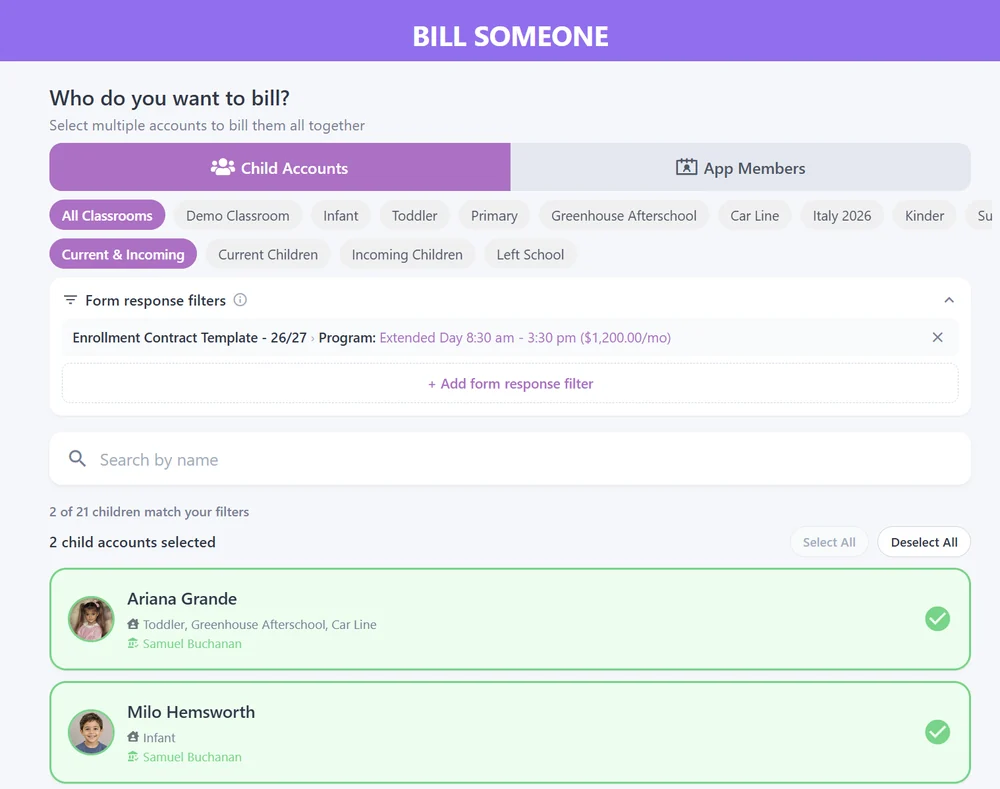Click Milo Hemsworth's profile photo
Viewport: 1000px width, 789px height.
[x=91, y=732]
